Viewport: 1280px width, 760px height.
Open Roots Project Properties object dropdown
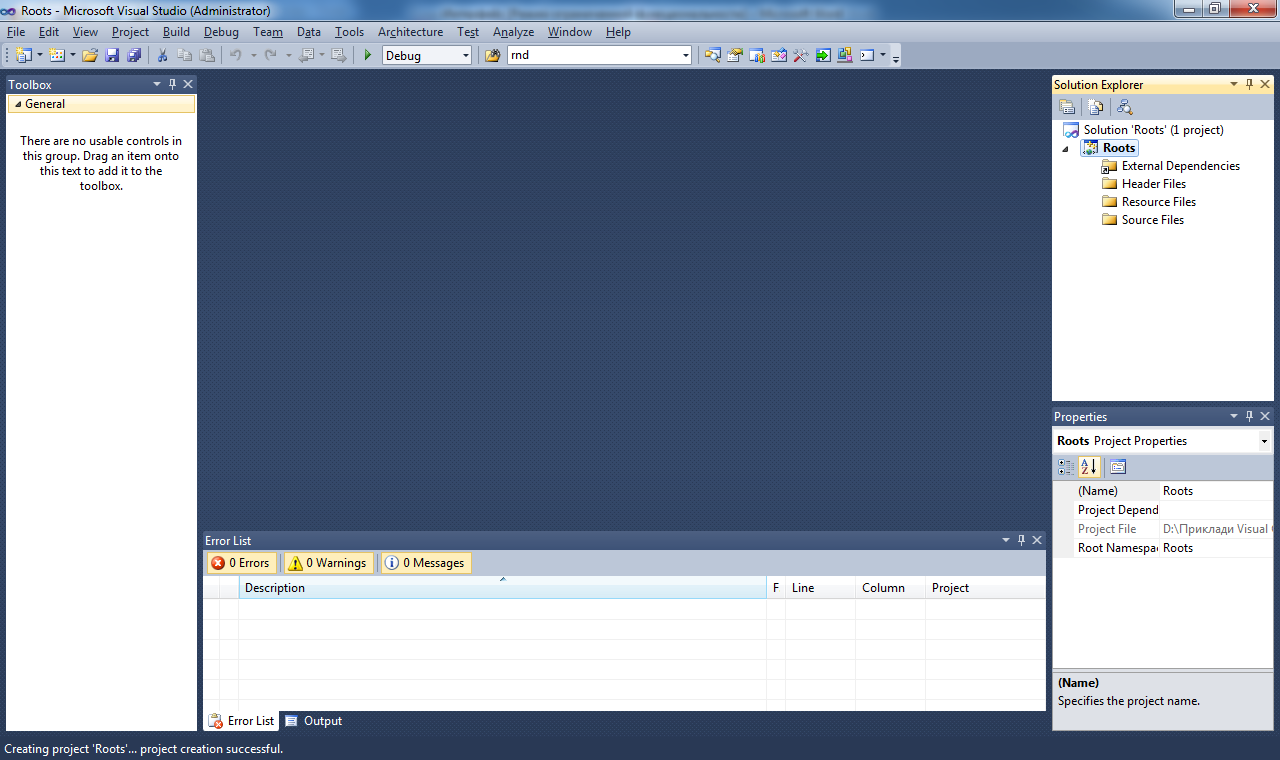point(1264,441)
